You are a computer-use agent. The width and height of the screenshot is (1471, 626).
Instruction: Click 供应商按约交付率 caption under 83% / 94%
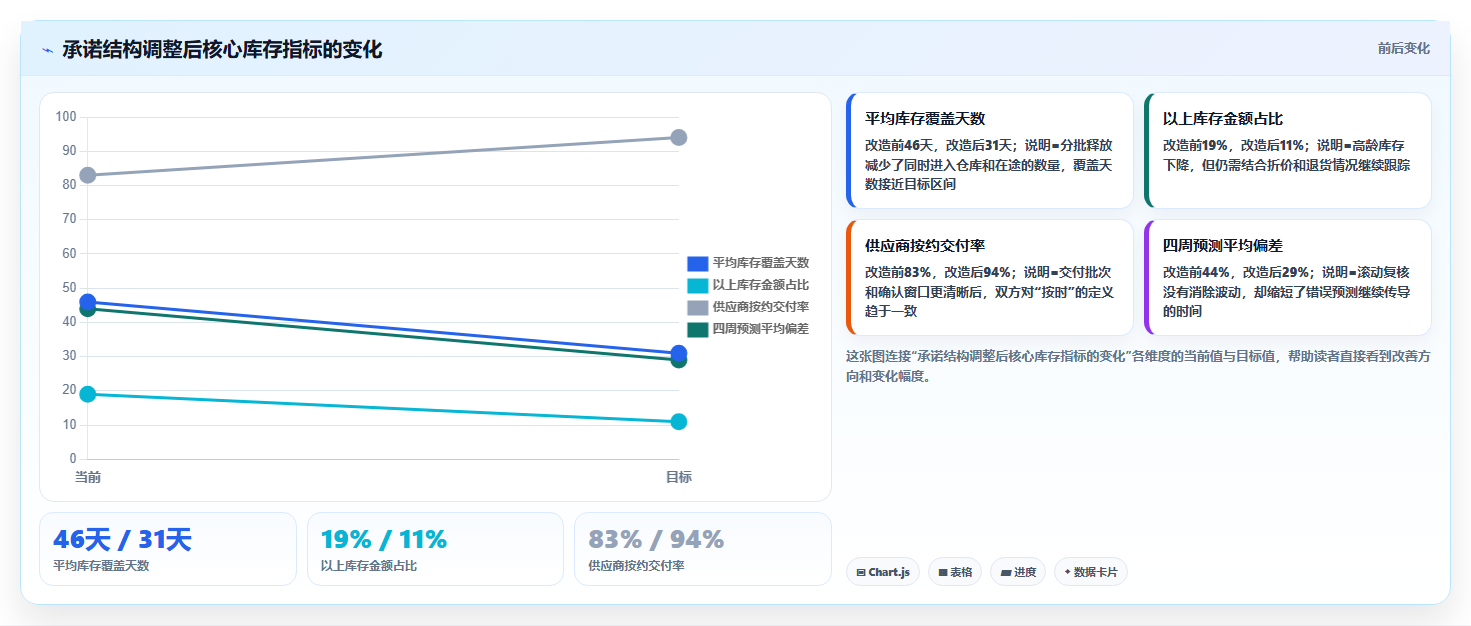click(x=636, y=566)
